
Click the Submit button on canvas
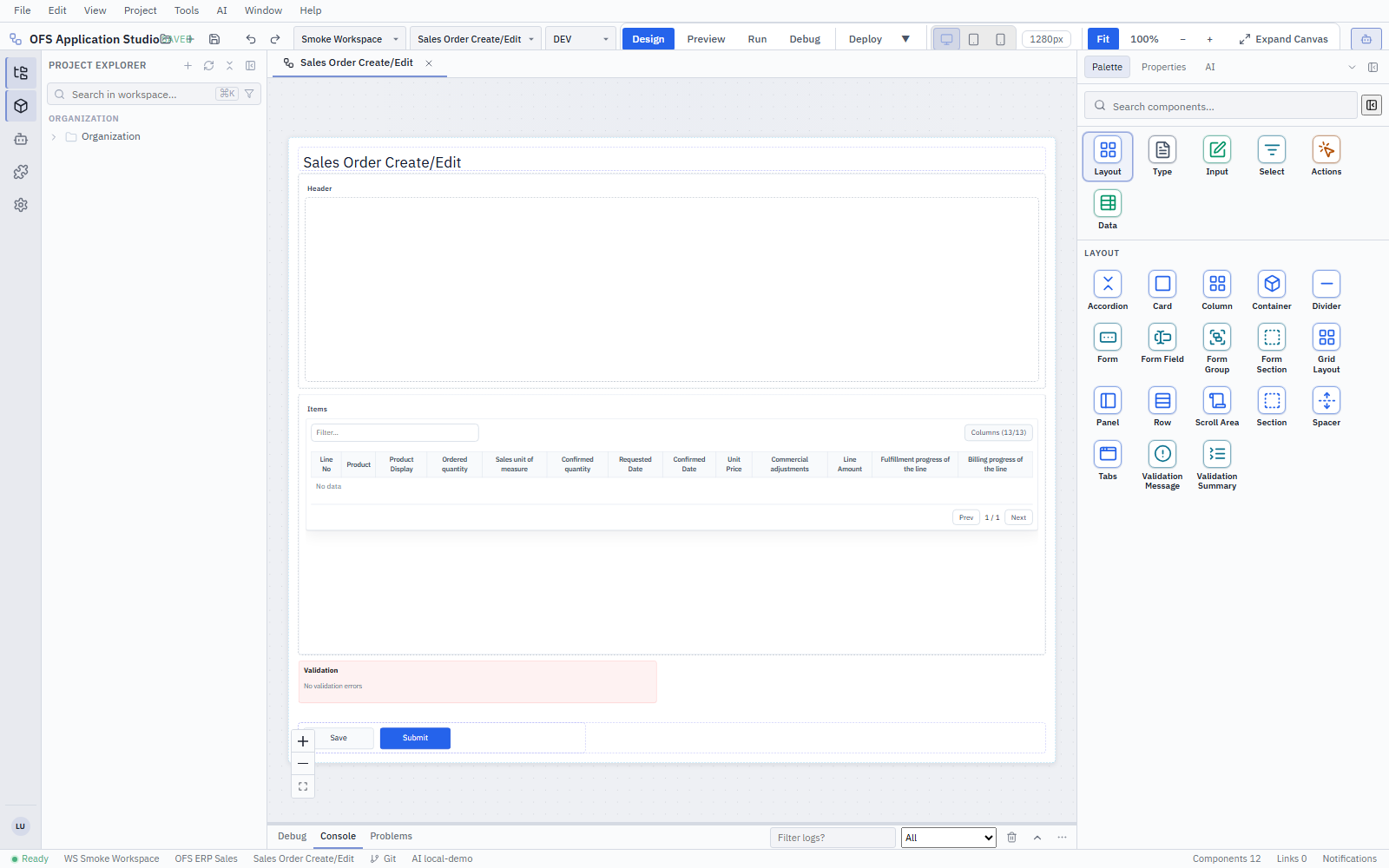[415, 738]
